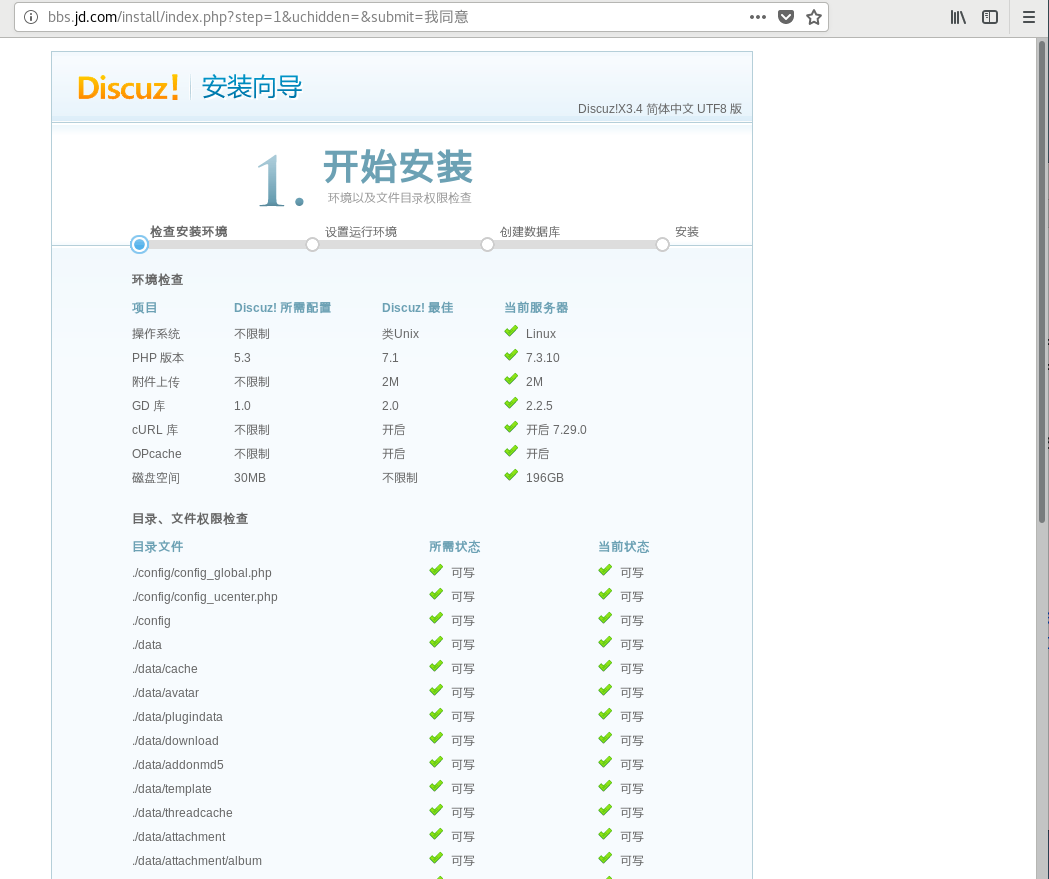The image size is (1049, 879).
Task: Click the 安装向导 title text
Action: [252, 87]
